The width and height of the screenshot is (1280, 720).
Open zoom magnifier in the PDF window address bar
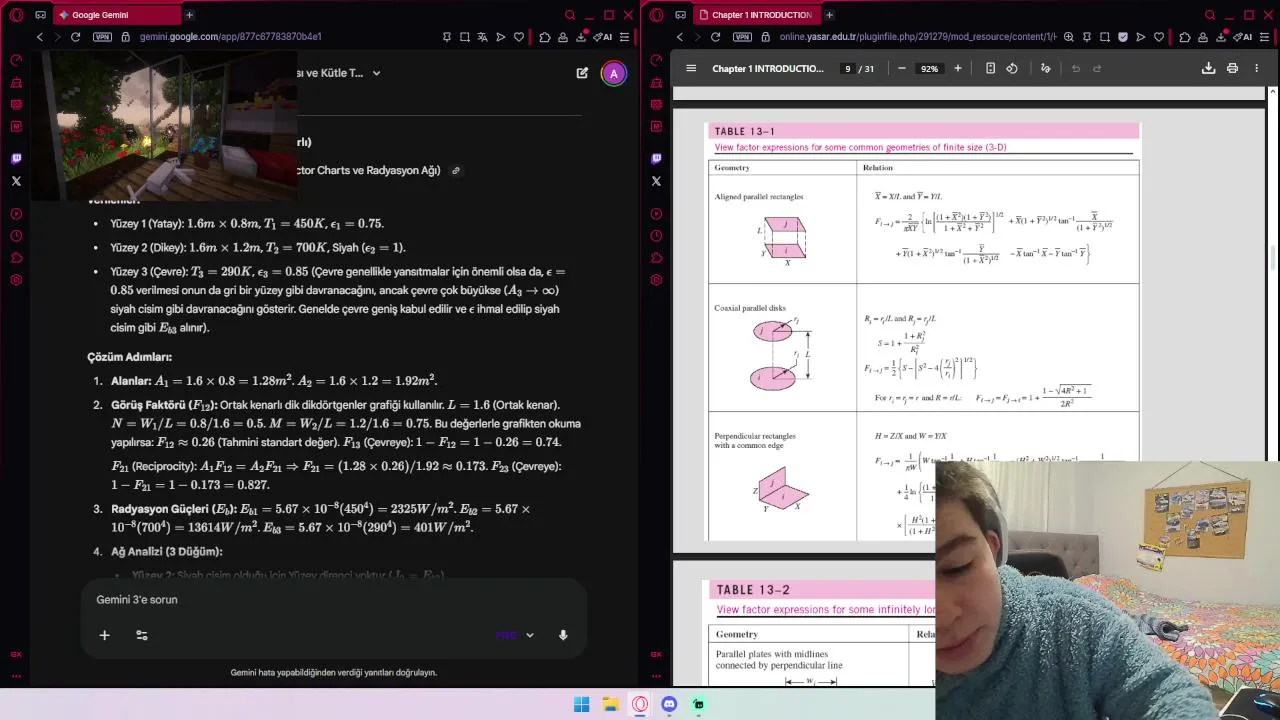1069,37
